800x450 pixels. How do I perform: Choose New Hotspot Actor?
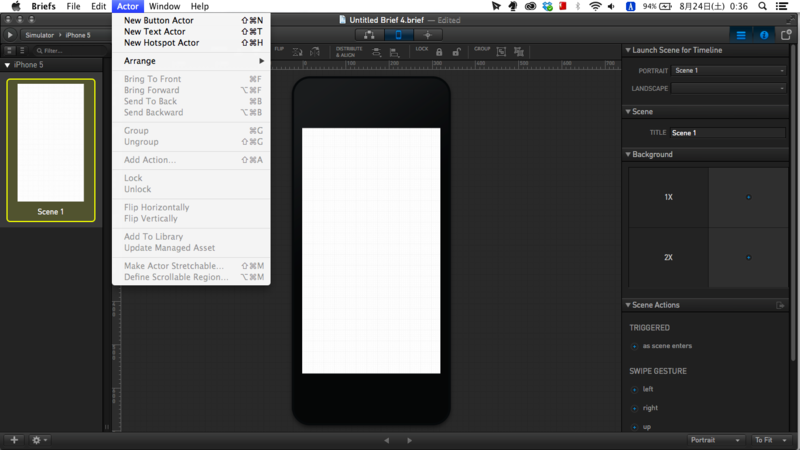coord(191,43)
